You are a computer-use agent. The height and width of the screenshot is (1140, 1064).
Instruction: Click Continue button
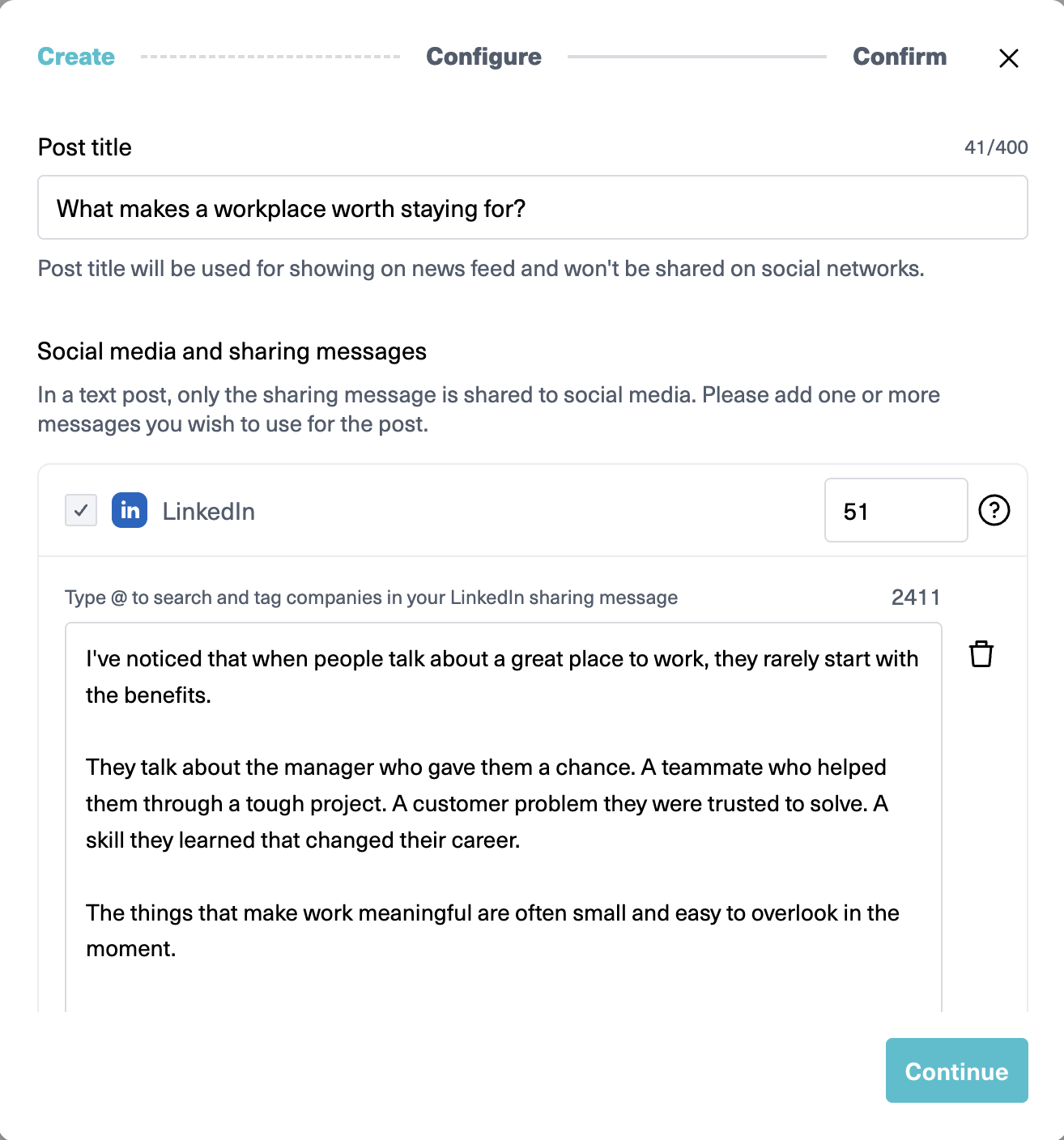point(957,1070)
